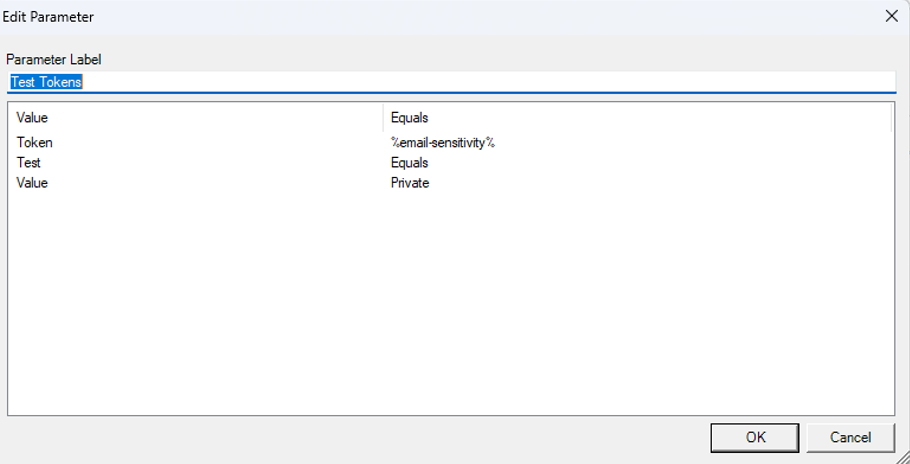910x464 pixels.
Task: Click divider at right of Equals header
Action: tap(890, 118)
